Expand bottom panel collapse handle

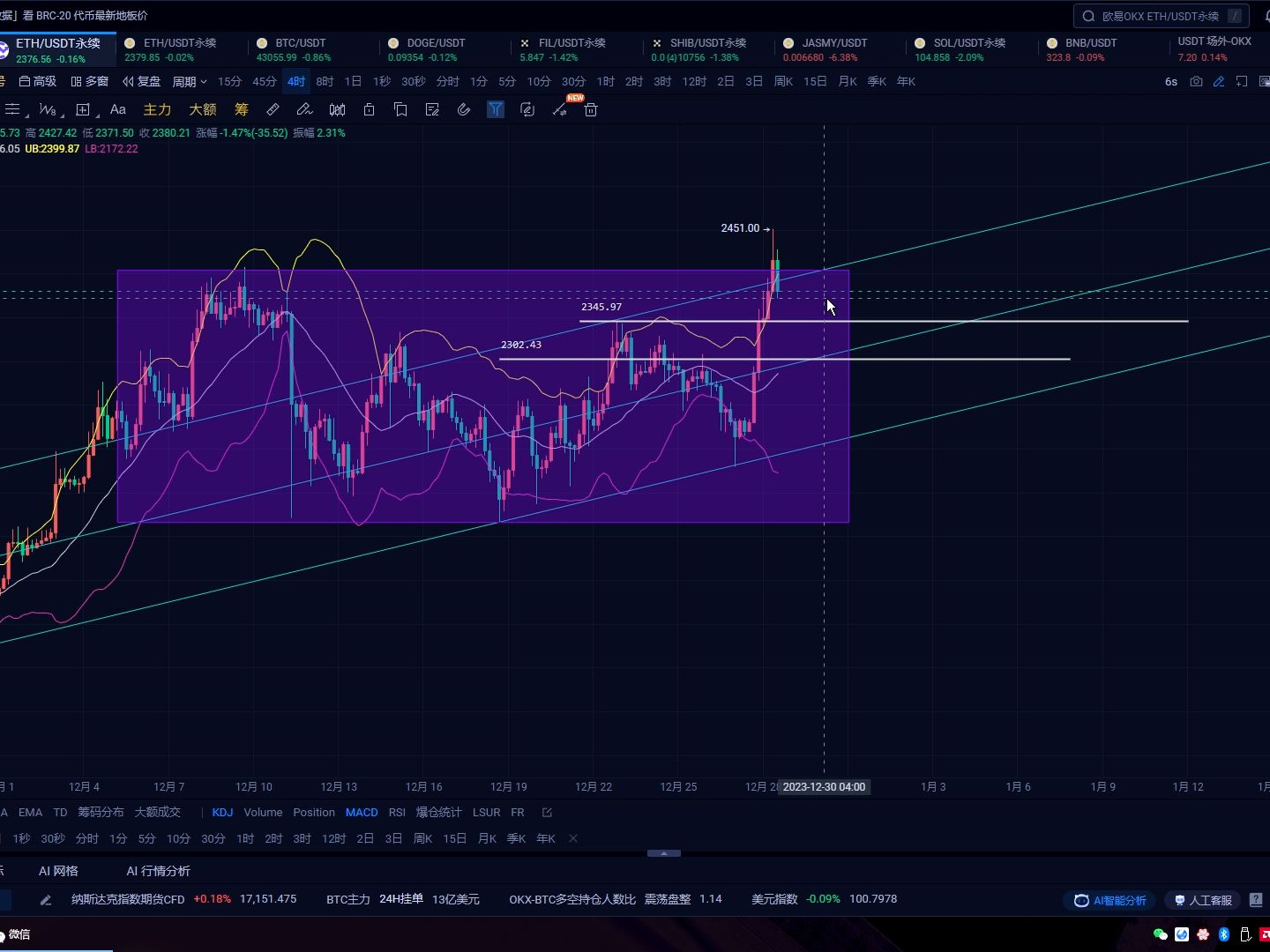click(664, 853)
